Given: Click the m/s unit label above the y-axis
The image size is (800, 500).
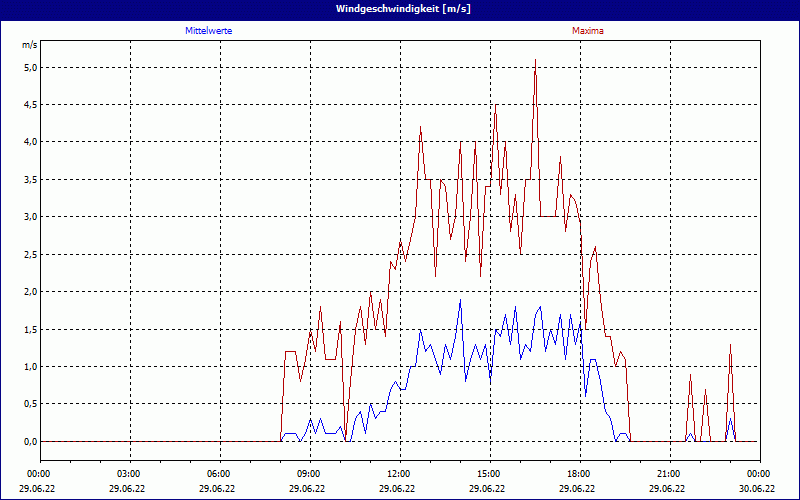Looking at the screenshot, I should point(28,45).
